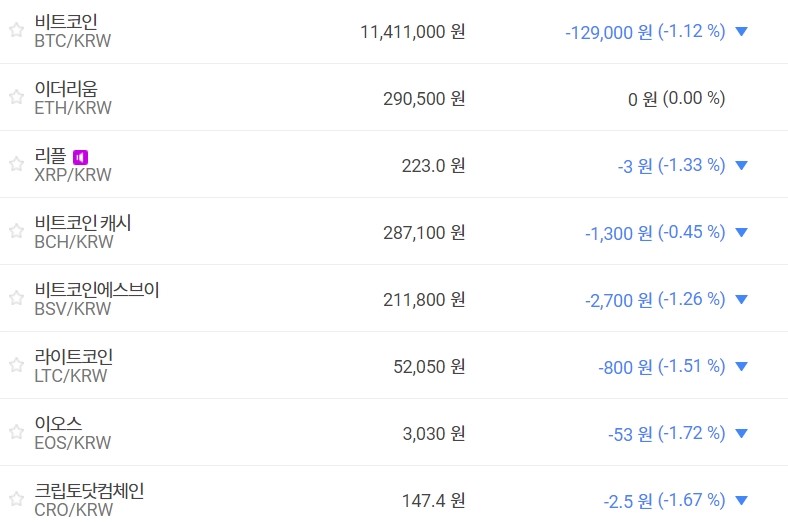The width and height of the screenshot is (788, 525).
Task: Click the star next to BCH/KRW
Action: coord(16,231)
